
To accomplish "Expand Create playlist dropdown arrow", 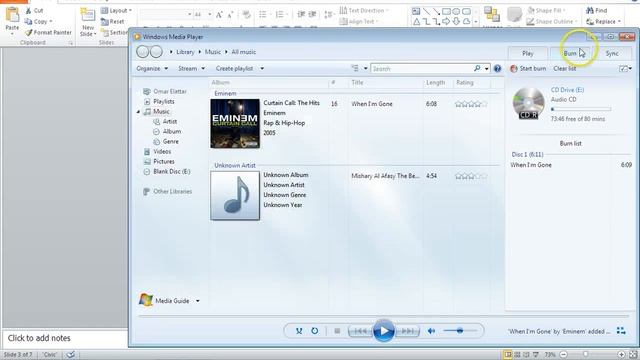I will click(x=262, y=69).
